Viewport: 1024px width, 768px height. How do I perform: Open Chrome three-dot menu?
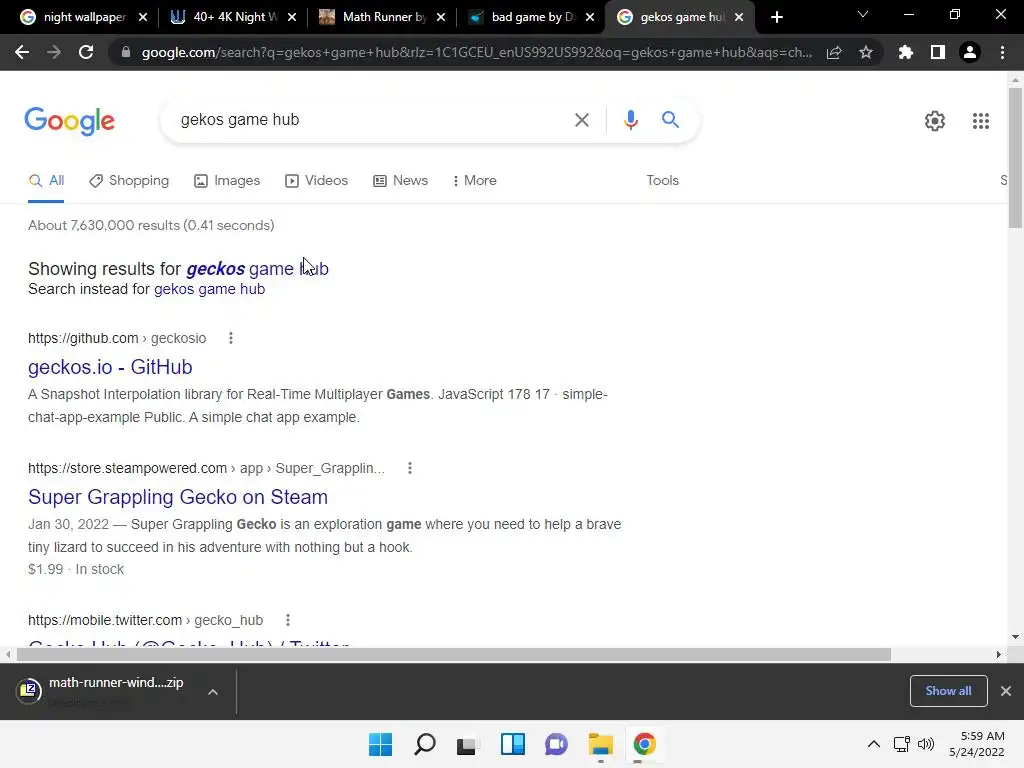(1002, 52)
